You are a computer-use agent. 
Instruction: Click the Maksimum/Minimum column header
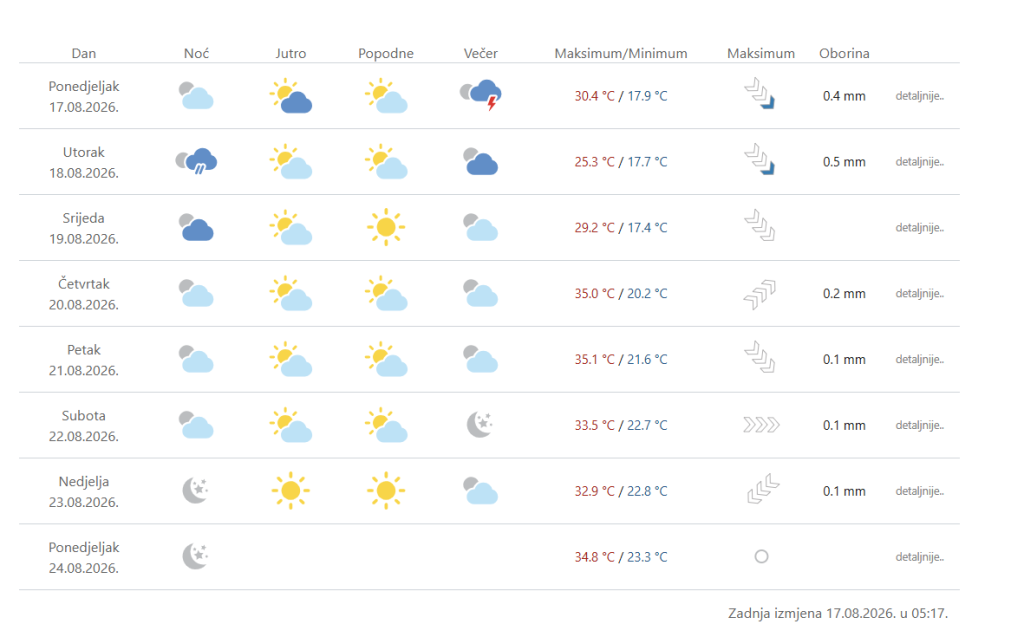tap(621, 54)
